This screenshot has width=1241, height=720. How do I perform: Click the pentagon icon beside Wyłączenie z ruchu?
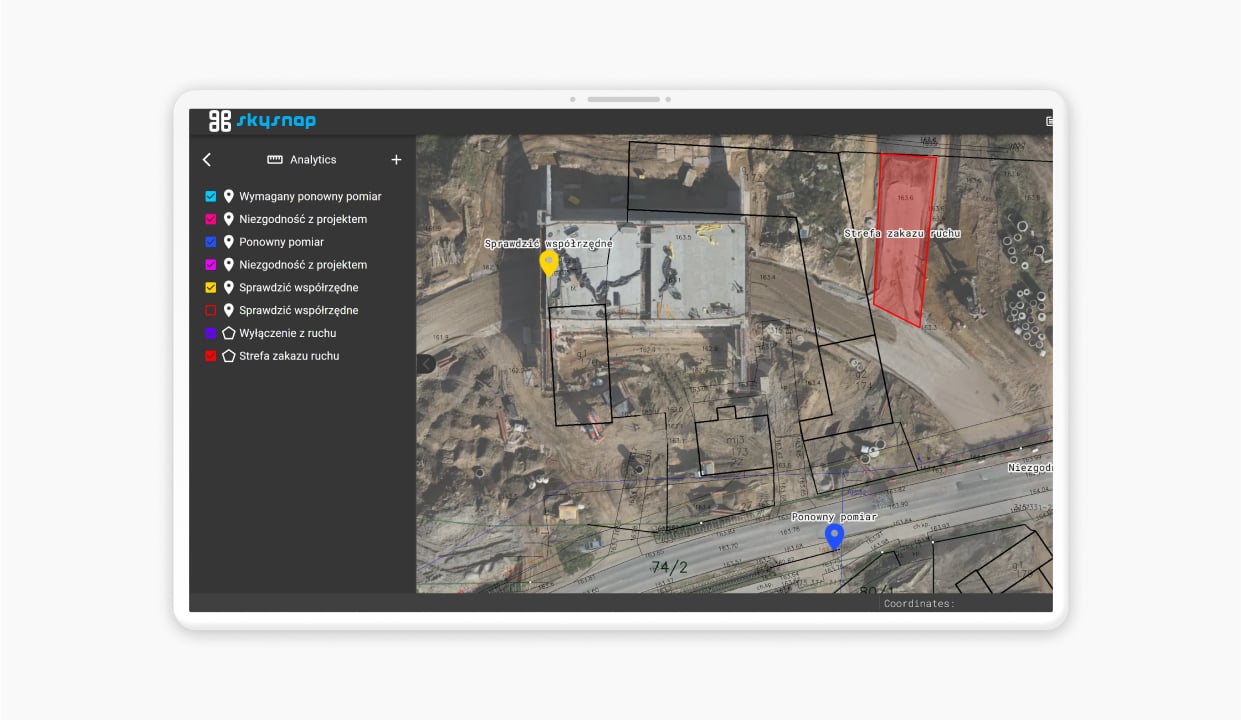228,333
